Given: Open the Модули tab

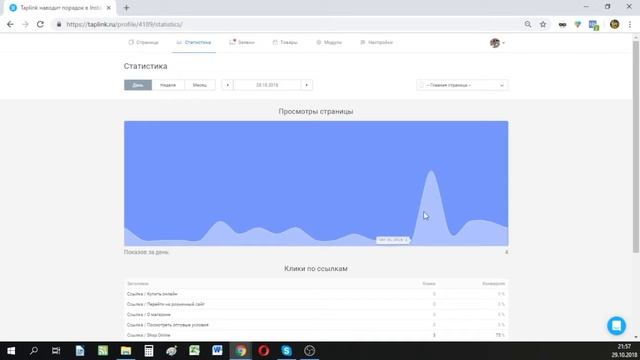Looking at the screenshot, I should 329,42.
